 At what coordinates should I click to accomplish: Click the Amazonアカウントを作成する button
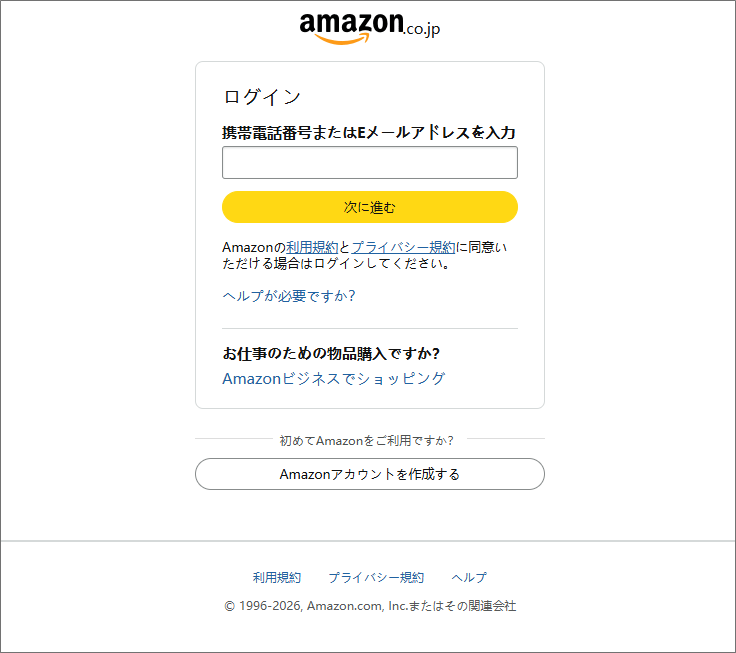(x=369, y=474)
